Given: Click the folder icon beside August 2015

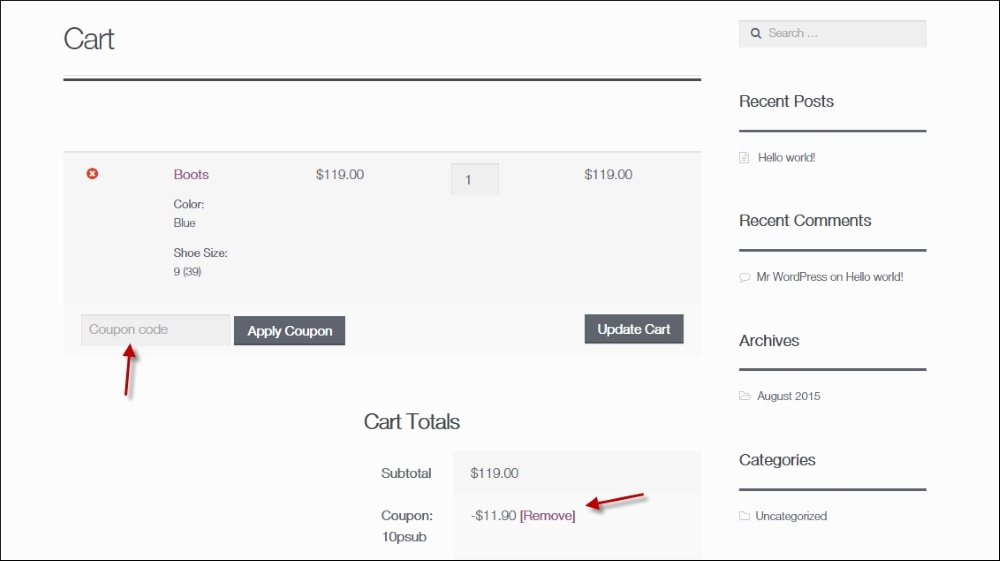Looking at the screenshot, I should (745, 396).
